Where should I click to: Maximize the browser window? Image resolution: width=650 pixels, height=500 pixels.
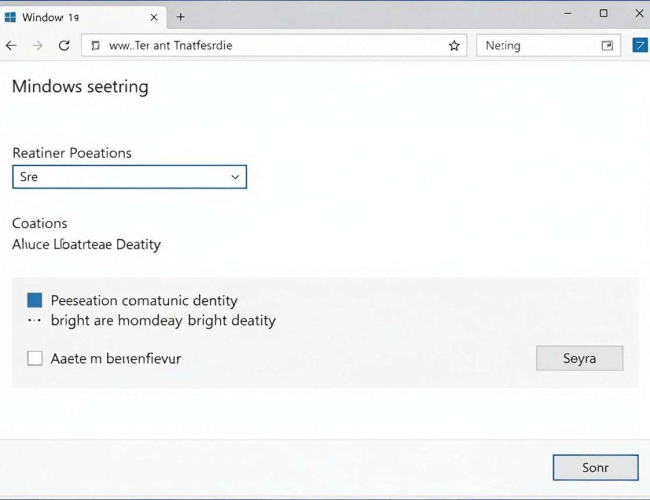pyautogui.click(x=604, y=14)
